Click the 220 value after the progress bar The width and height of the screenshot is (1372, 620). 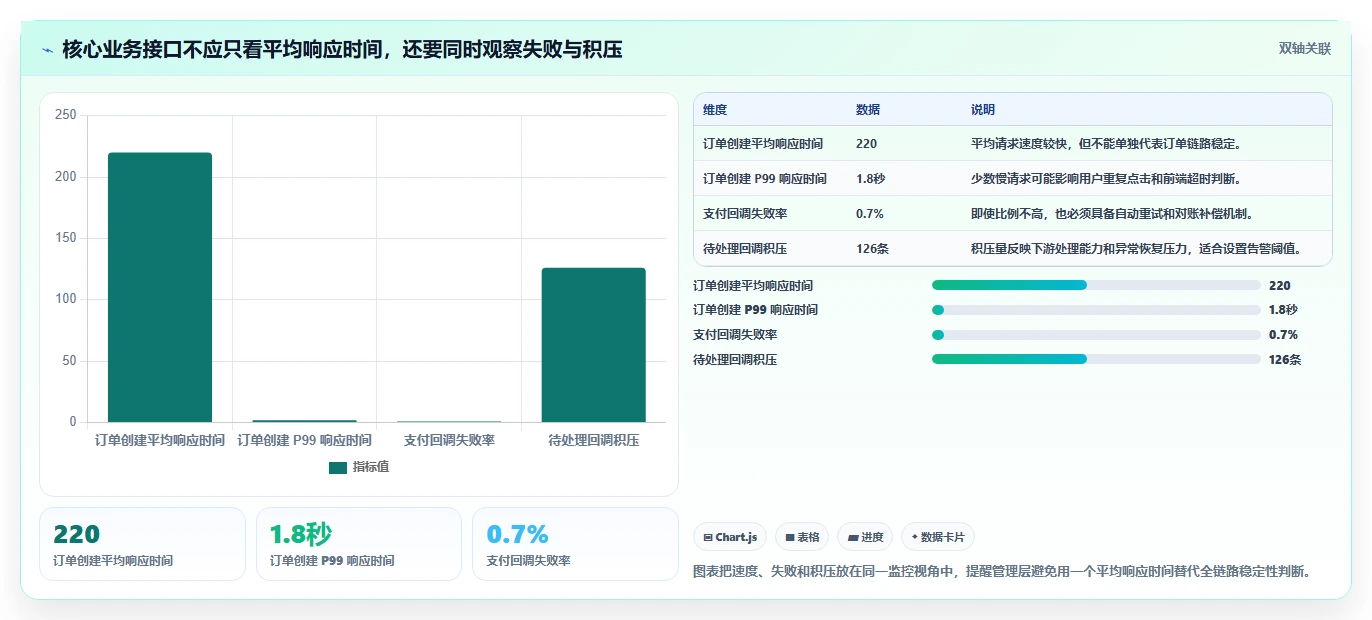pos(1280,286)
